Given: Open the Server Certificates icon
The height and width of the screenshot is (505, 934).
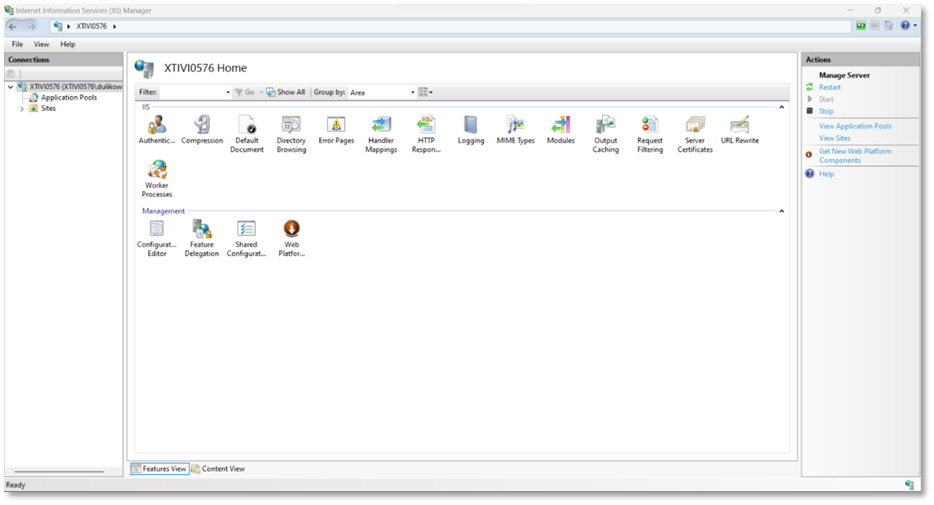Looking at the screenshot, I should coord(695,126).
